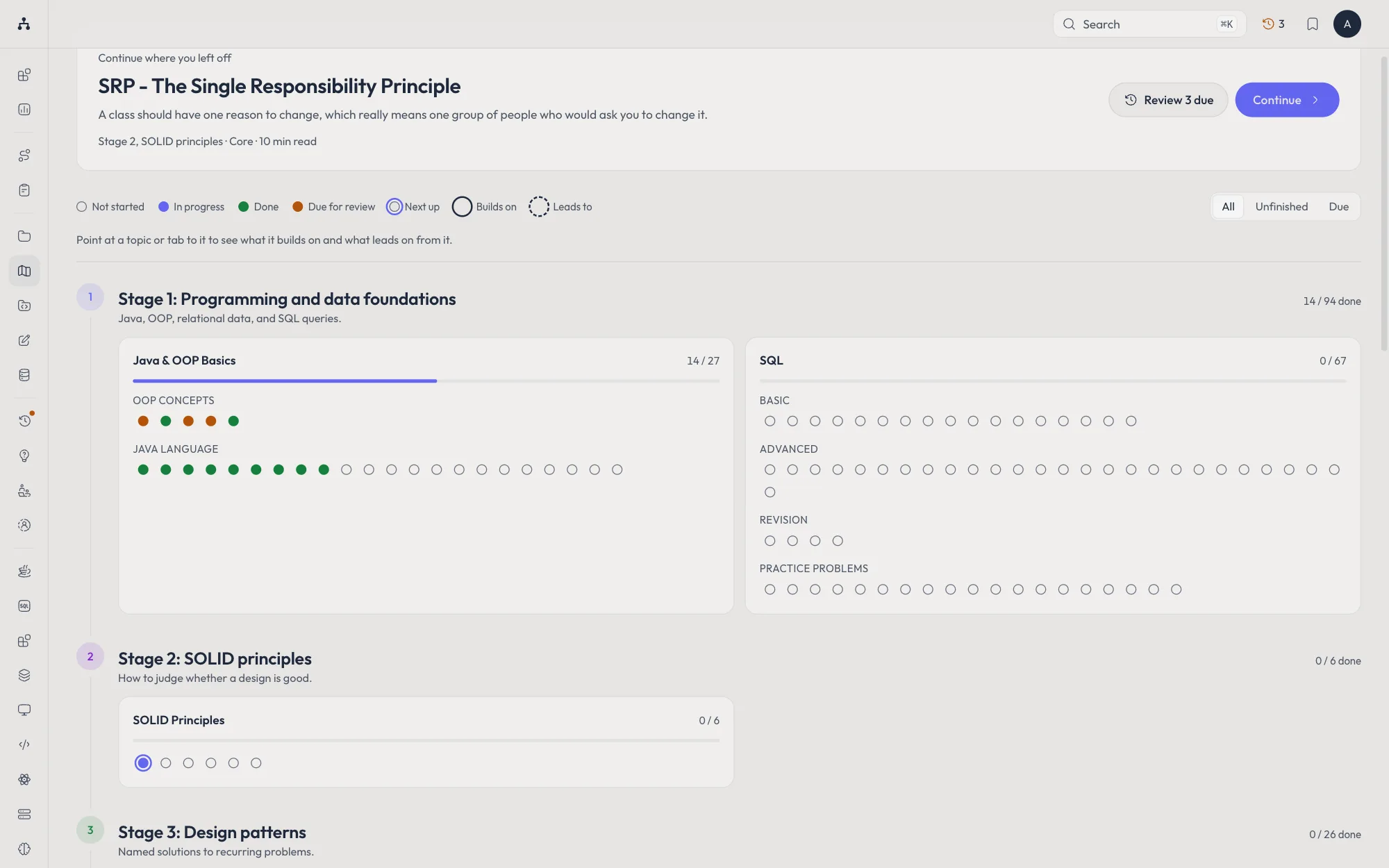The width and height of the screenshot is (1389, 868).
Task: Open the server rack icon in sidebar
Action: point(24,814)
